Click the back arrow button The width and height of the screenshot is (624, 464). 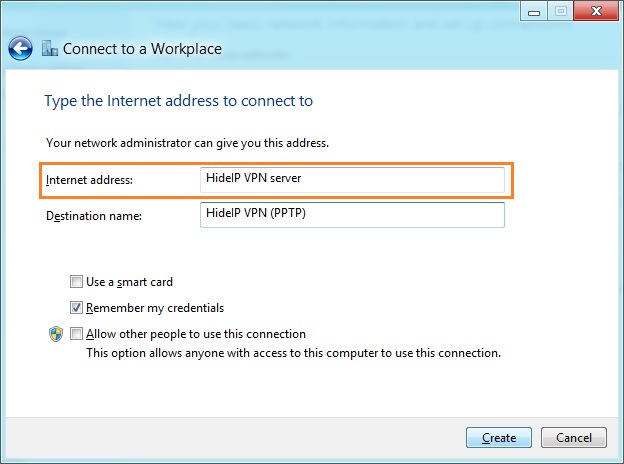coord(21,48)
